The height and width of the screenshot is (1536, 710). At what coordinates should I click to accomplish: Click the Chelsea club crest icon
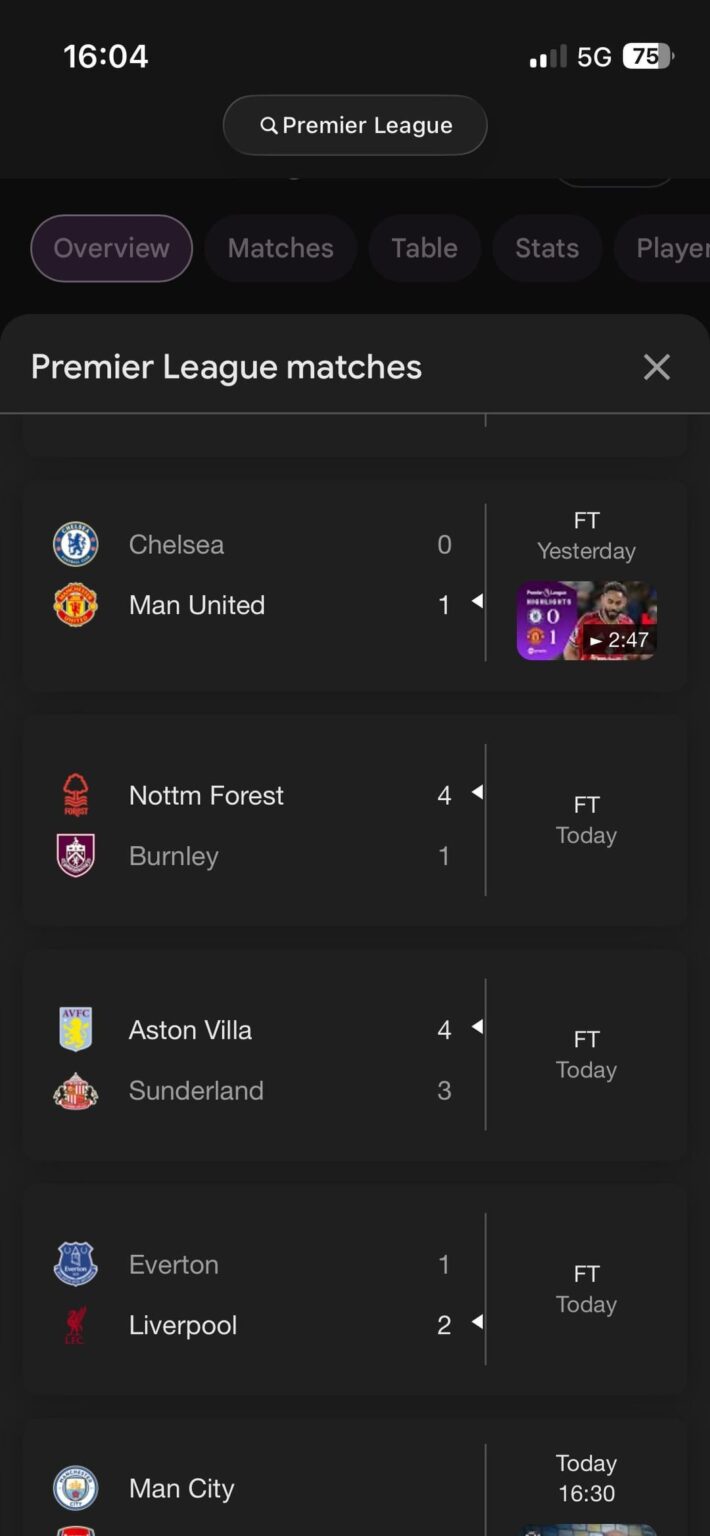[x=75, y=544]
